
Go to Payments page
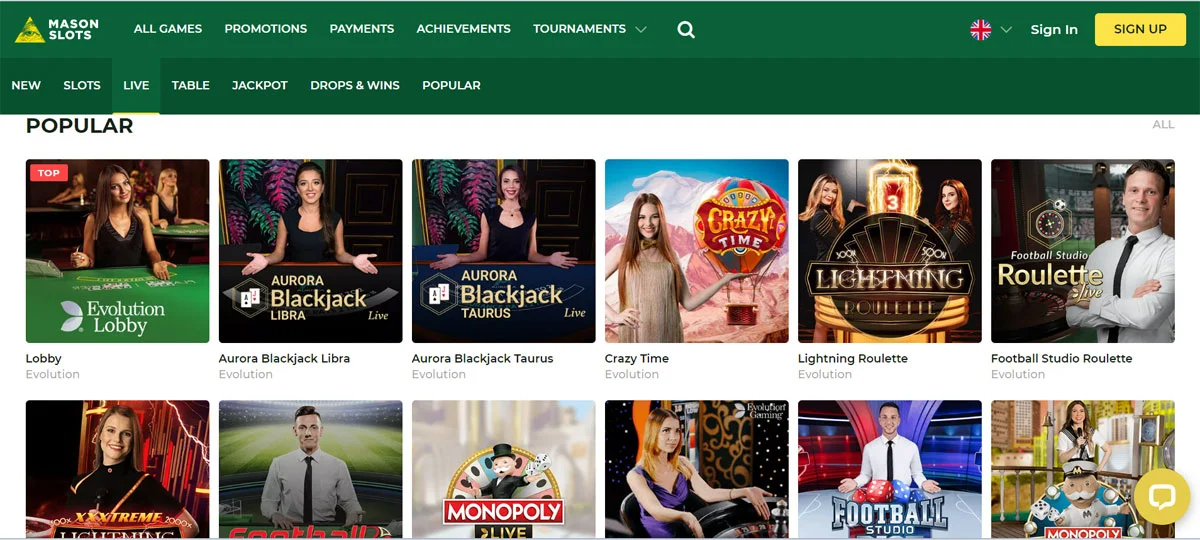pos(362,29)
